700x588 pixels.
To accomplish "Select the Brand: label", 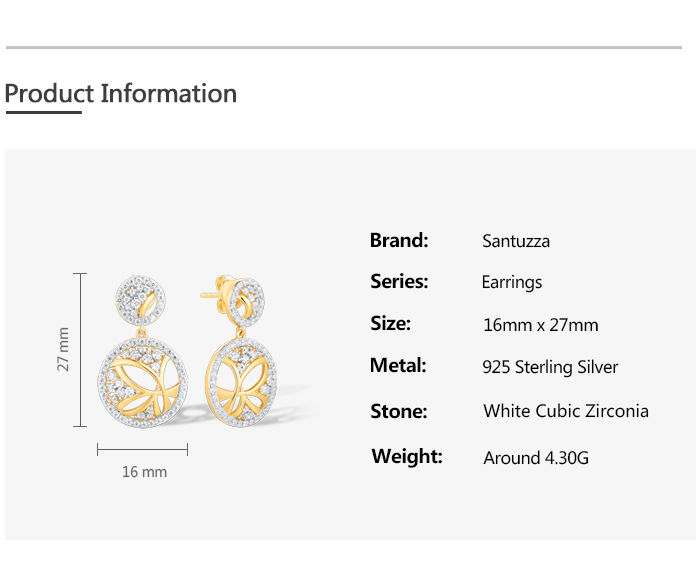I will pyautogui.click(x=399, y=240).
